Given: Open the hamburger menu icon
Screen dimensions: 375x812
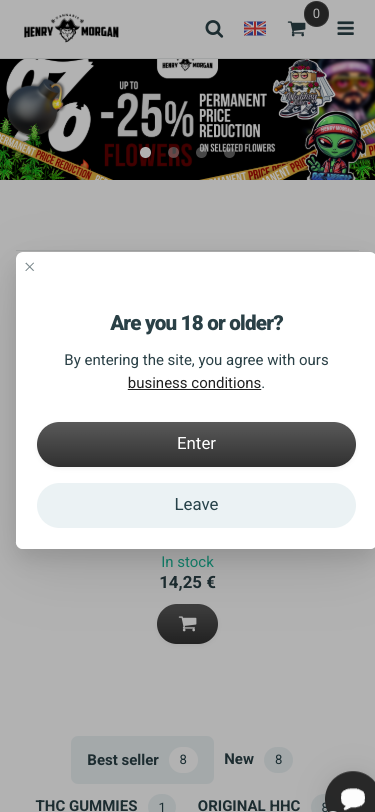Looking at the screenshot, I should [345, 28].
